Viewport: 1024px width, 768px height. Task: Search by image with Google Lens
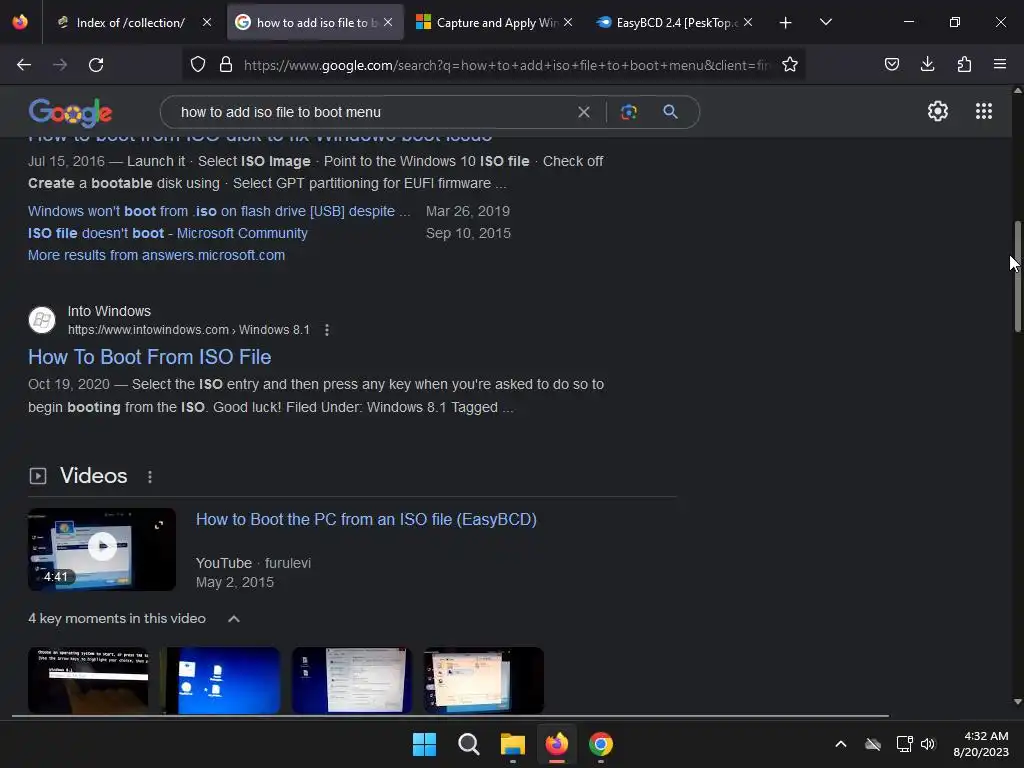coord(628,112)
